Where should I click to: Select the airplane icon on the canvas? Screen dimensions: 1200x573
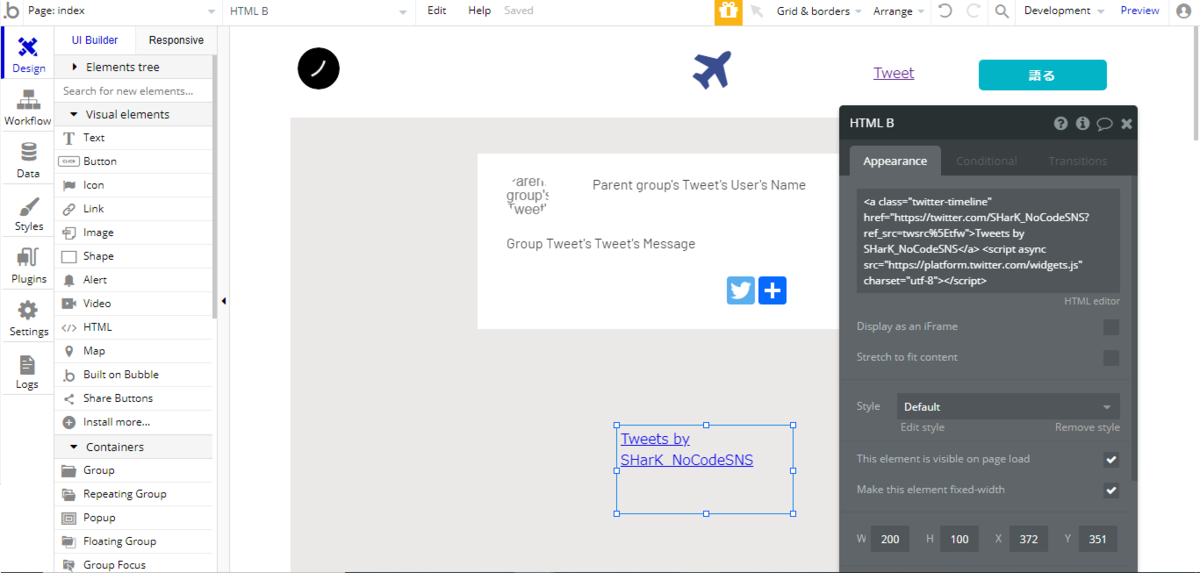coord(712,70)
